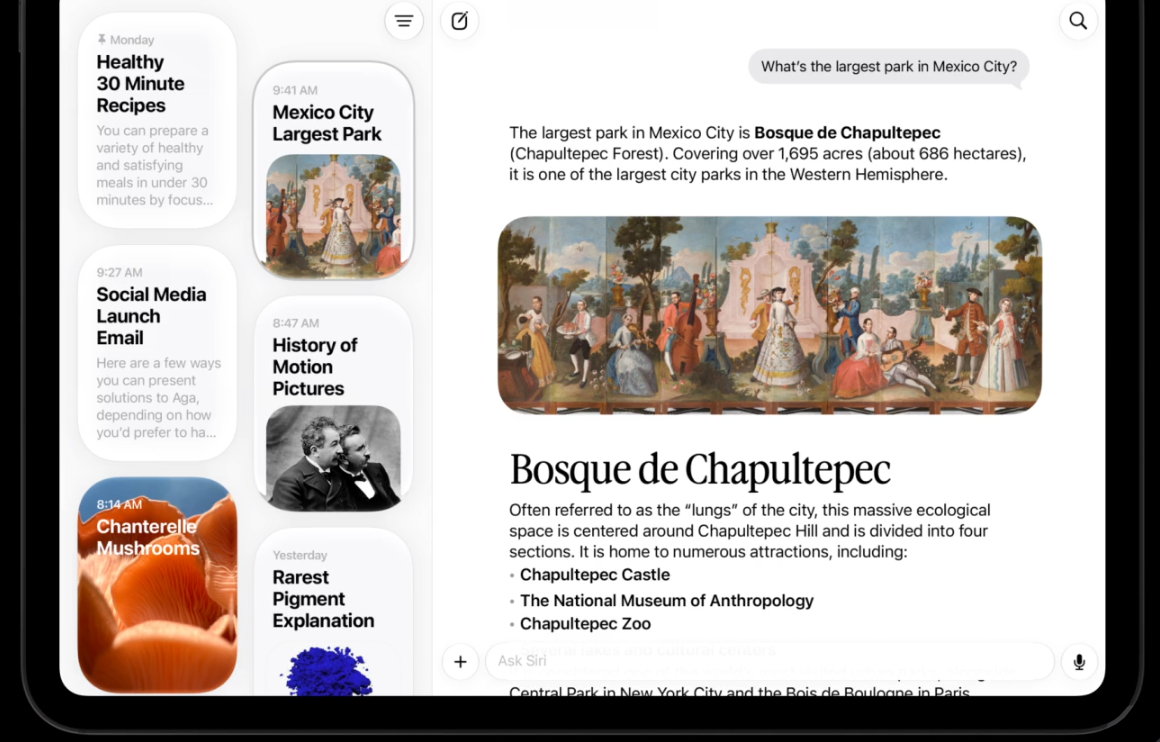Open Chanterelle Mushrooms conversation card
The width and height of the screenshot is (1160, 742).
click(158, 585)
